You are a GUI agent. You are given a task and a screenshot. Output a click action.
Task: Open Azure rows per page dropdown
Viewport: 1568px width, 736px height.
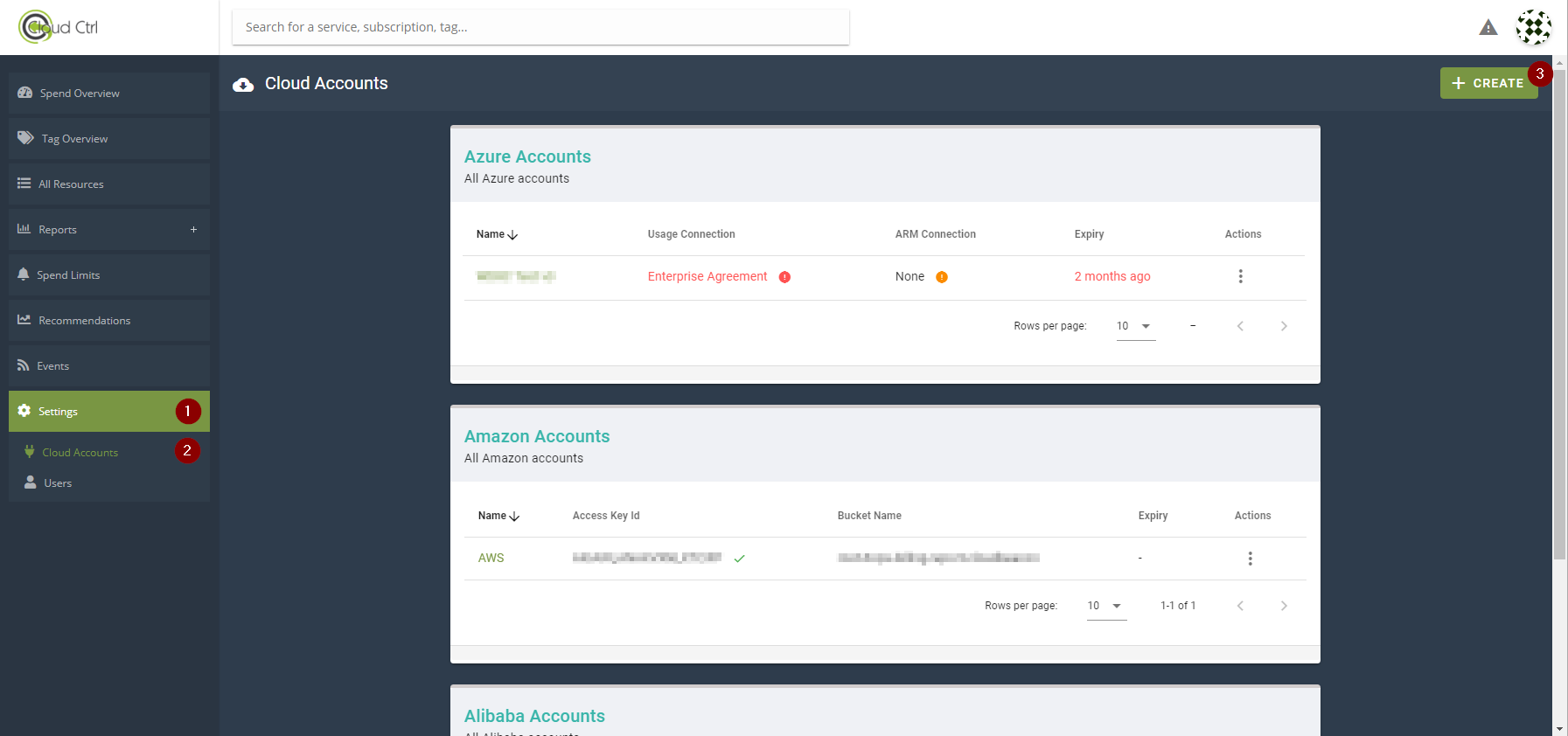1135,326
